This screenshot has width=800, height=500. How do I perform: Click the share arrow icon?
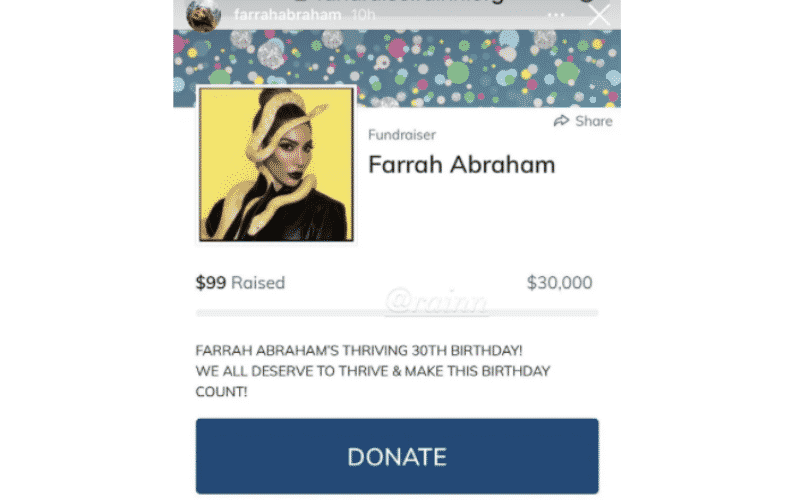pos(561,121)
